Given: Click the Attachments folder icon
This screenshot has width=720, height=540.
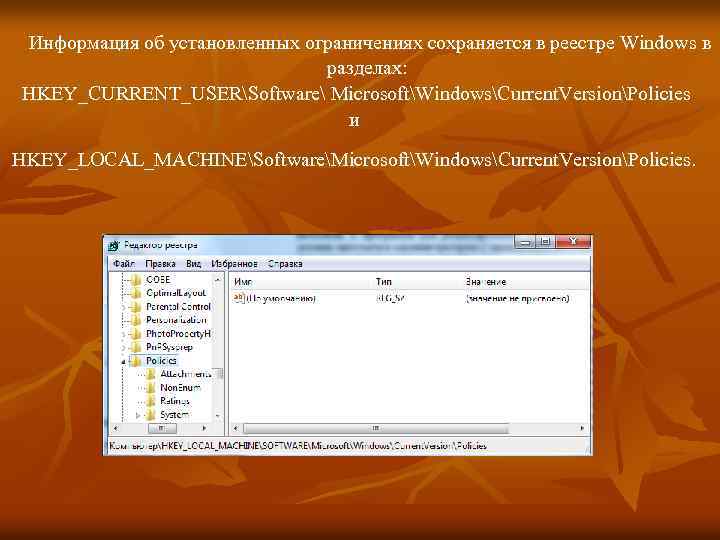Looking at the screenshot, I should 151,374.
